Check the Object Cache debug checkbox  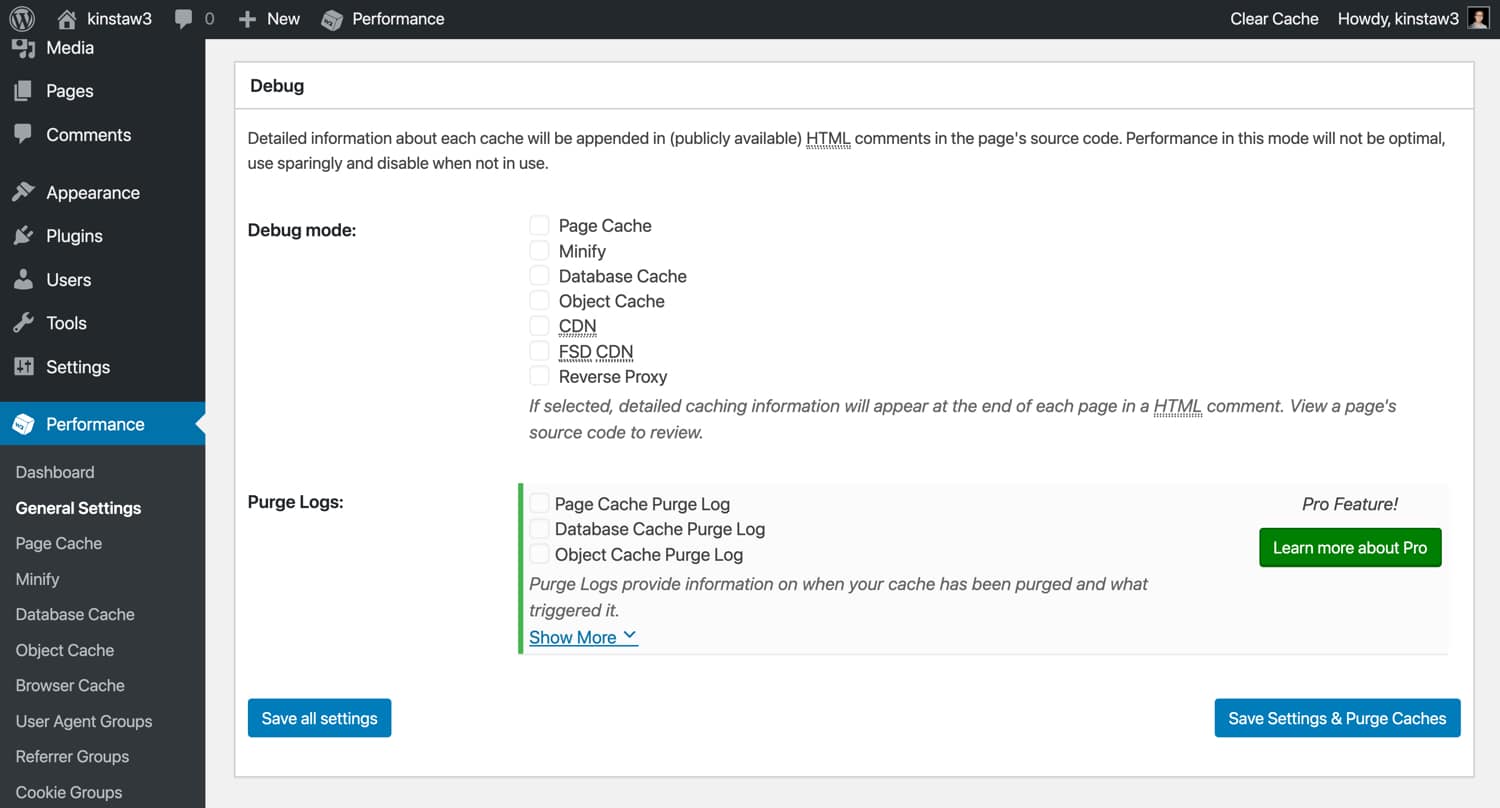(x=539, y=300)
